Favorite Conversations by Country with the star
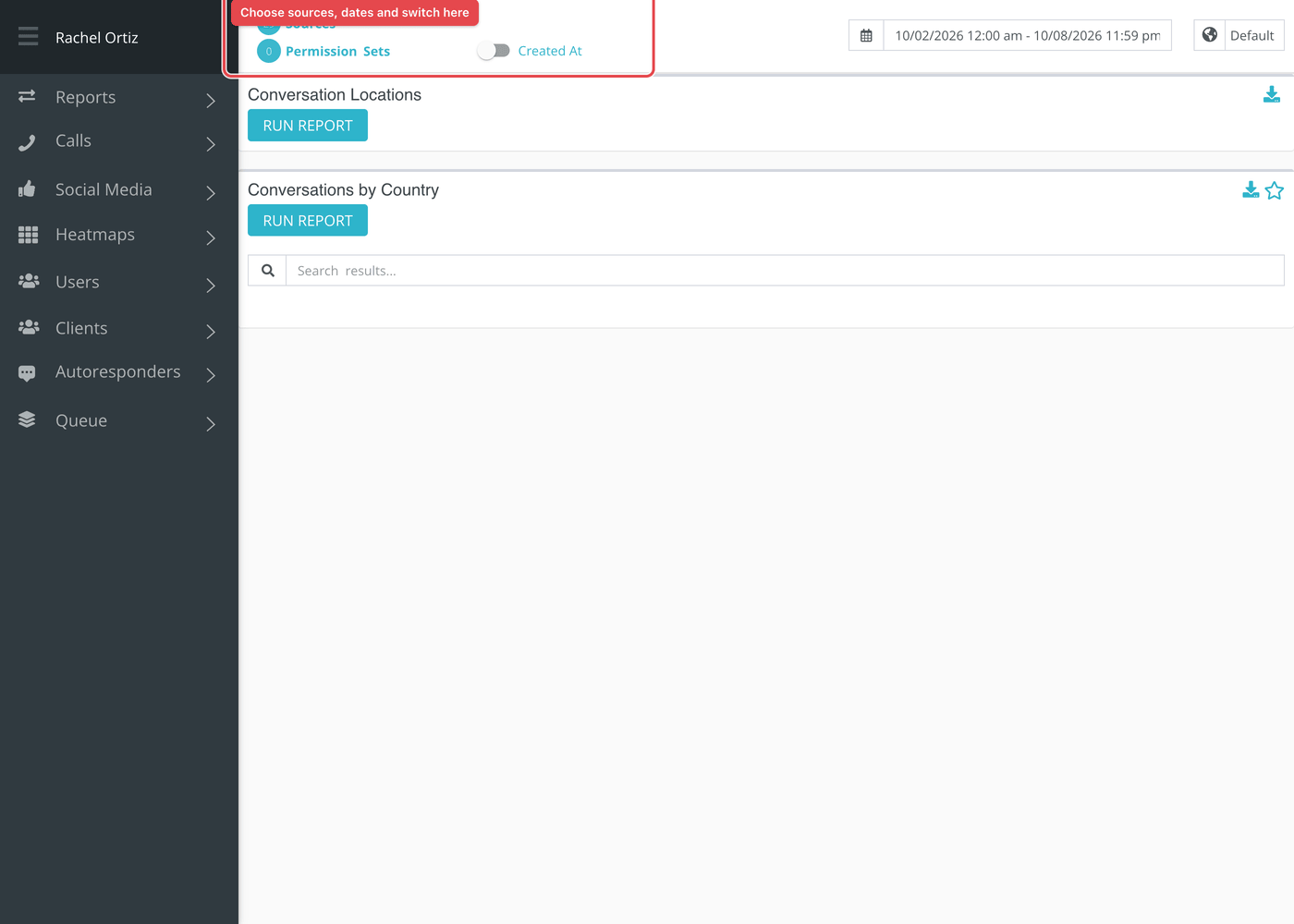The image size is (1294, 924). click(x=1275, y=190)
